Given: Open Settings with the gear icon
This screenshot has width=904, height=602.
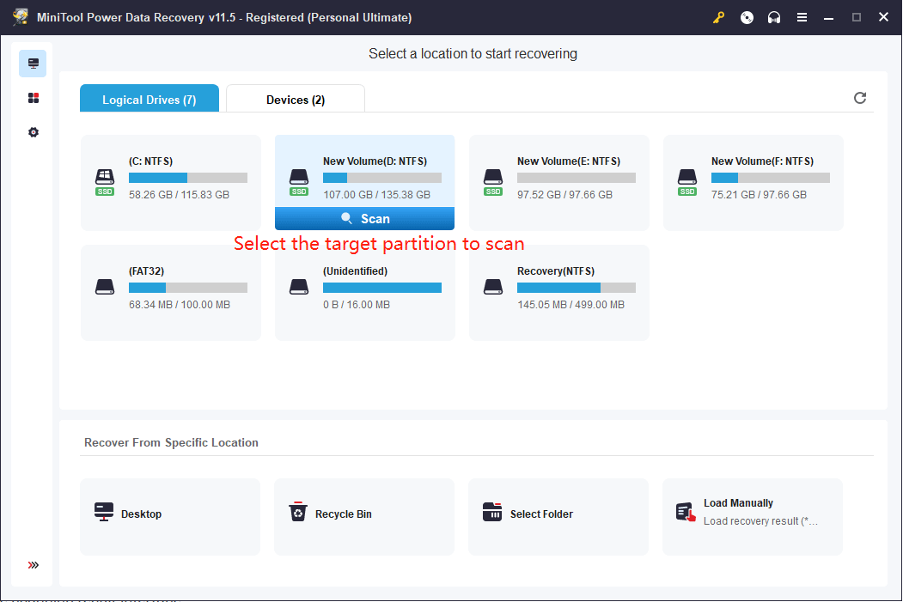Looking at the screenshot, I should pos(33,131).
